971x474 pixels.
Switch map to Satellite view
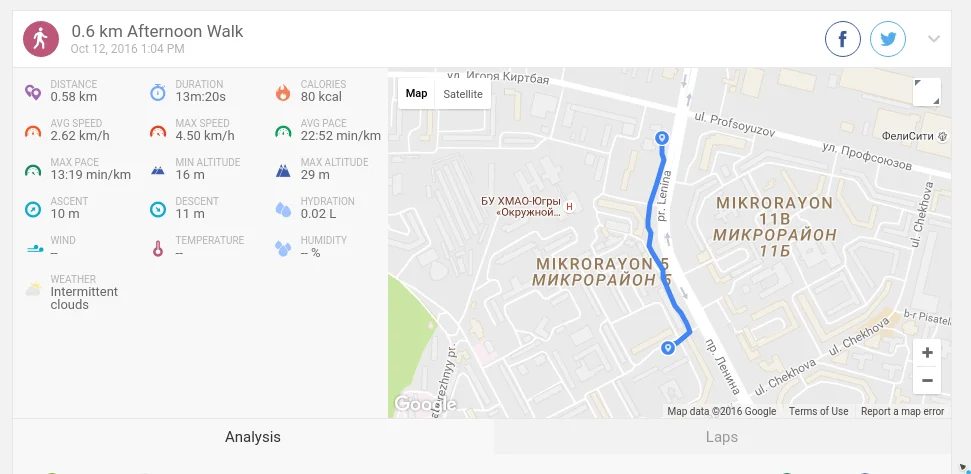click(x=463, y=94)
